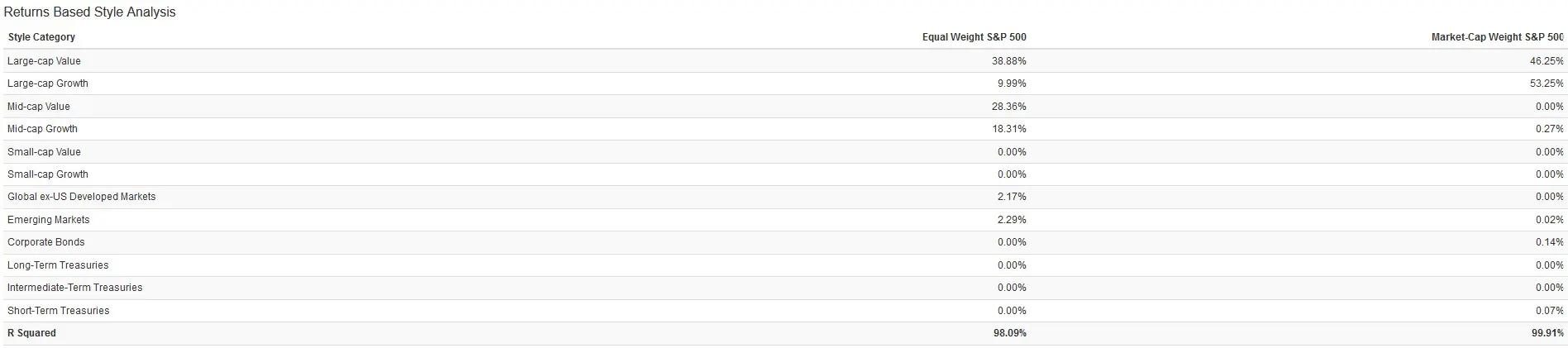Click the Style Category column header

[x=41, y=37]
